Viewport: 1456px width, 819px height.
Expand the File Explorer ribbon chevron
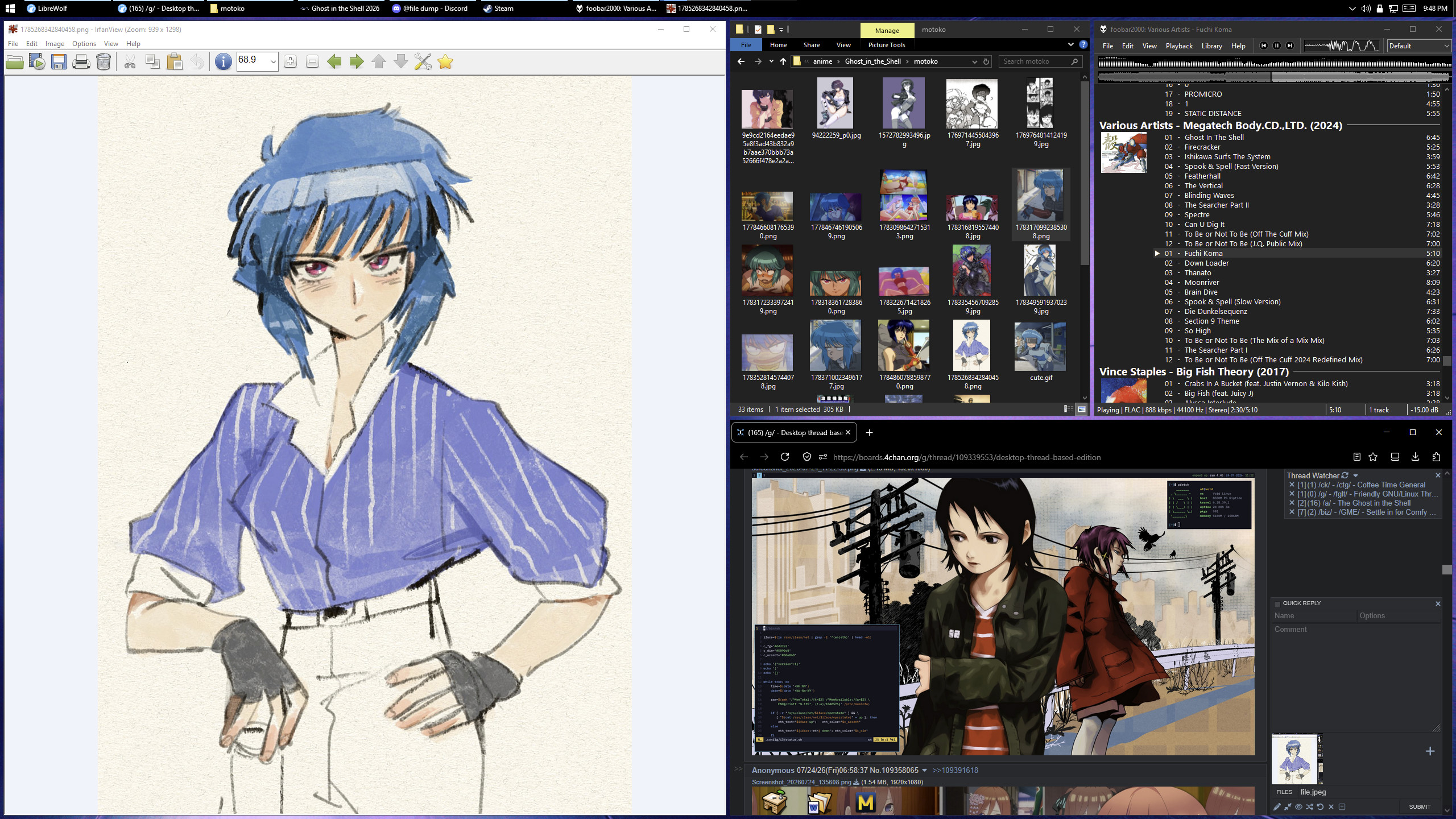coord(1070,44)
